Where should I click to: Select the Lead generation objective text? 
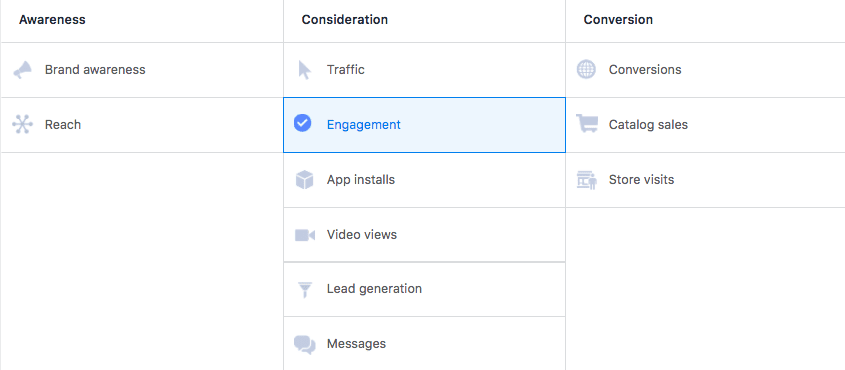tap(374, 289)
